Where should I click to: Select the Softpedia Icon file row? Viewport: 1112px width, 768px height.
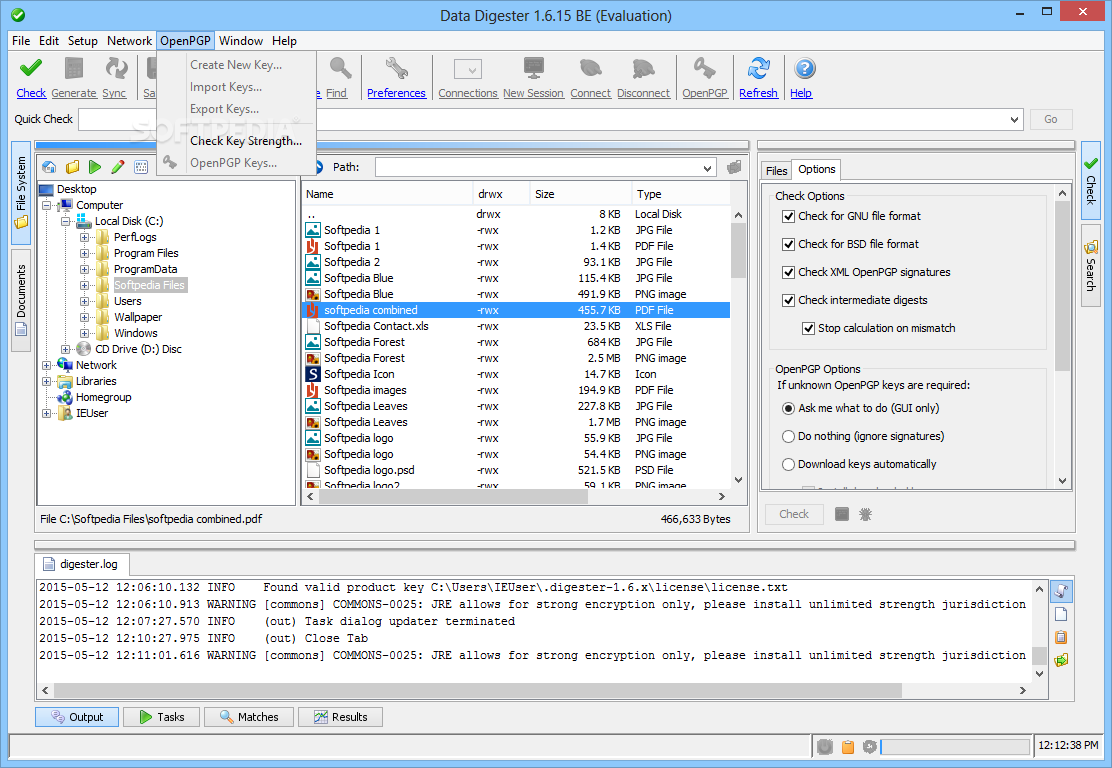[516, 374]
